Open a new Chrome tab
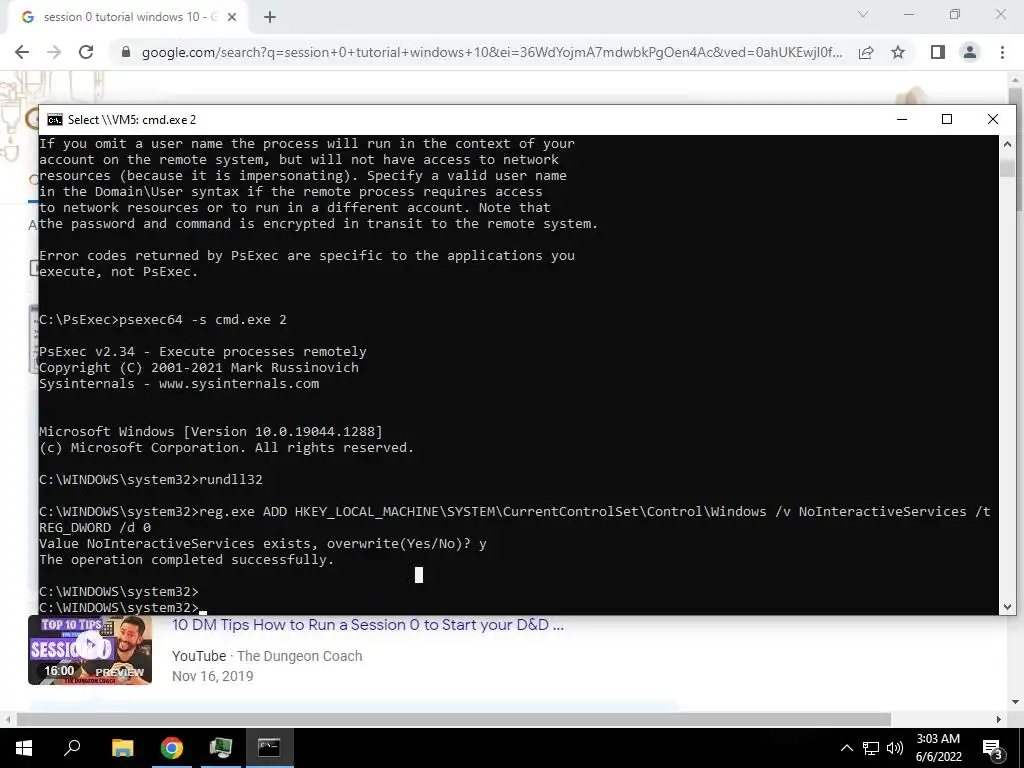The width and height of the screenshot is (1024, 768). click(x=270, y=17)
